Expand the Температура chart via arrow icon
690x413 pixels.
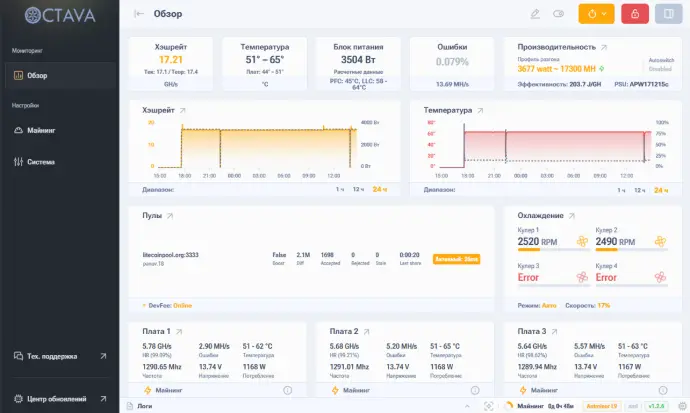tap(477, 110)
